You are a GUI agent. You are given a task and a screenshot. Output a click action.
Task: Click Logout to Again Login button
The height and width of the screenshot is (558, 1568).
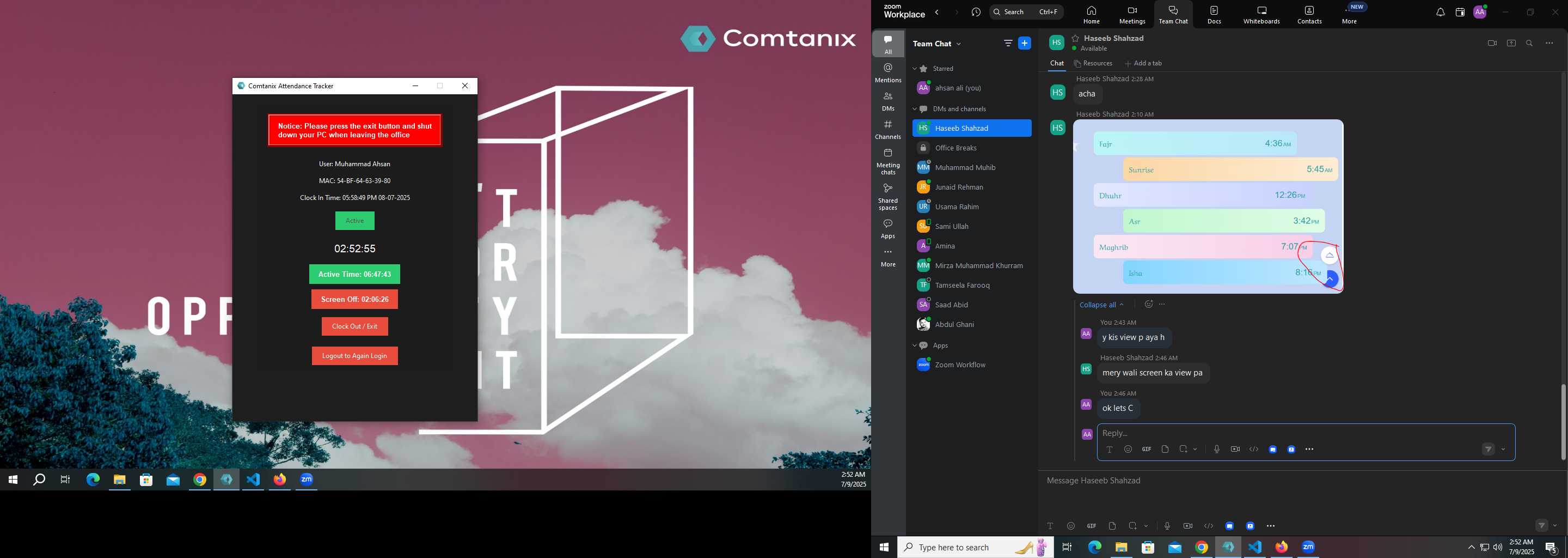click(x=355, y=356)
